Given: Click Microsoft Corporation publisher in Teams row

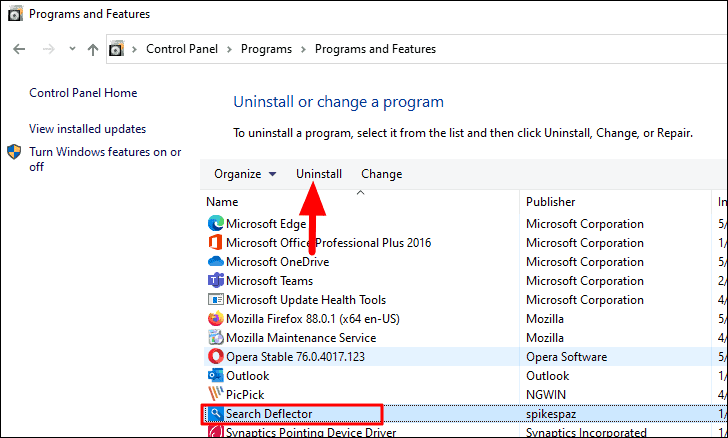Looking at the screenshot, I should click(x=585, y=281).
